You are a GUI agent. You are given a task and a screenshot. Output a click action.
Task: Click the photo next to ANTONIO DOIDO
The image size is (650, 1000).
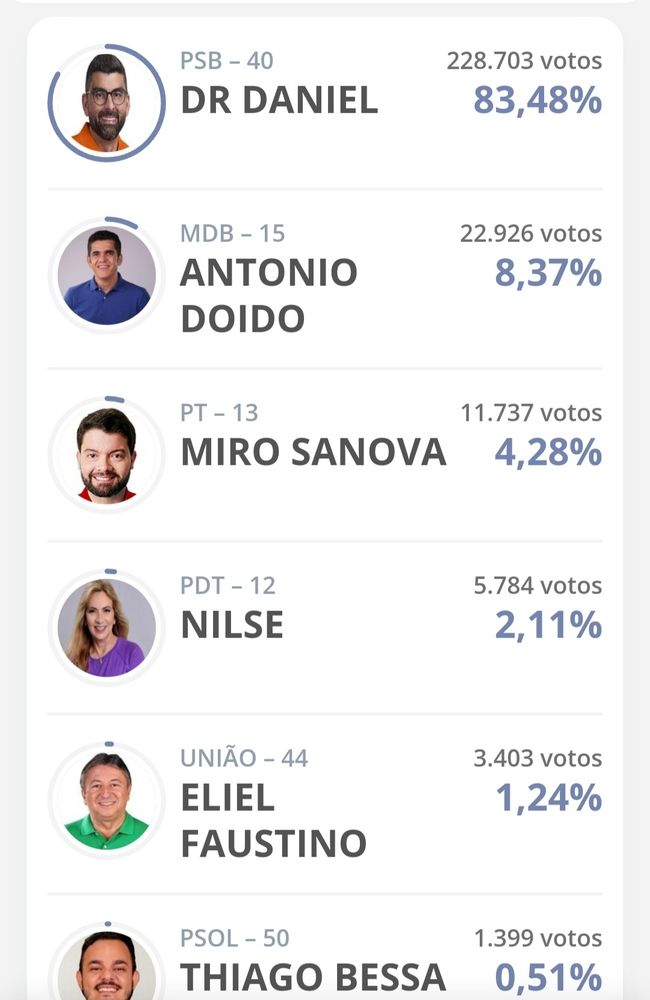106,276
